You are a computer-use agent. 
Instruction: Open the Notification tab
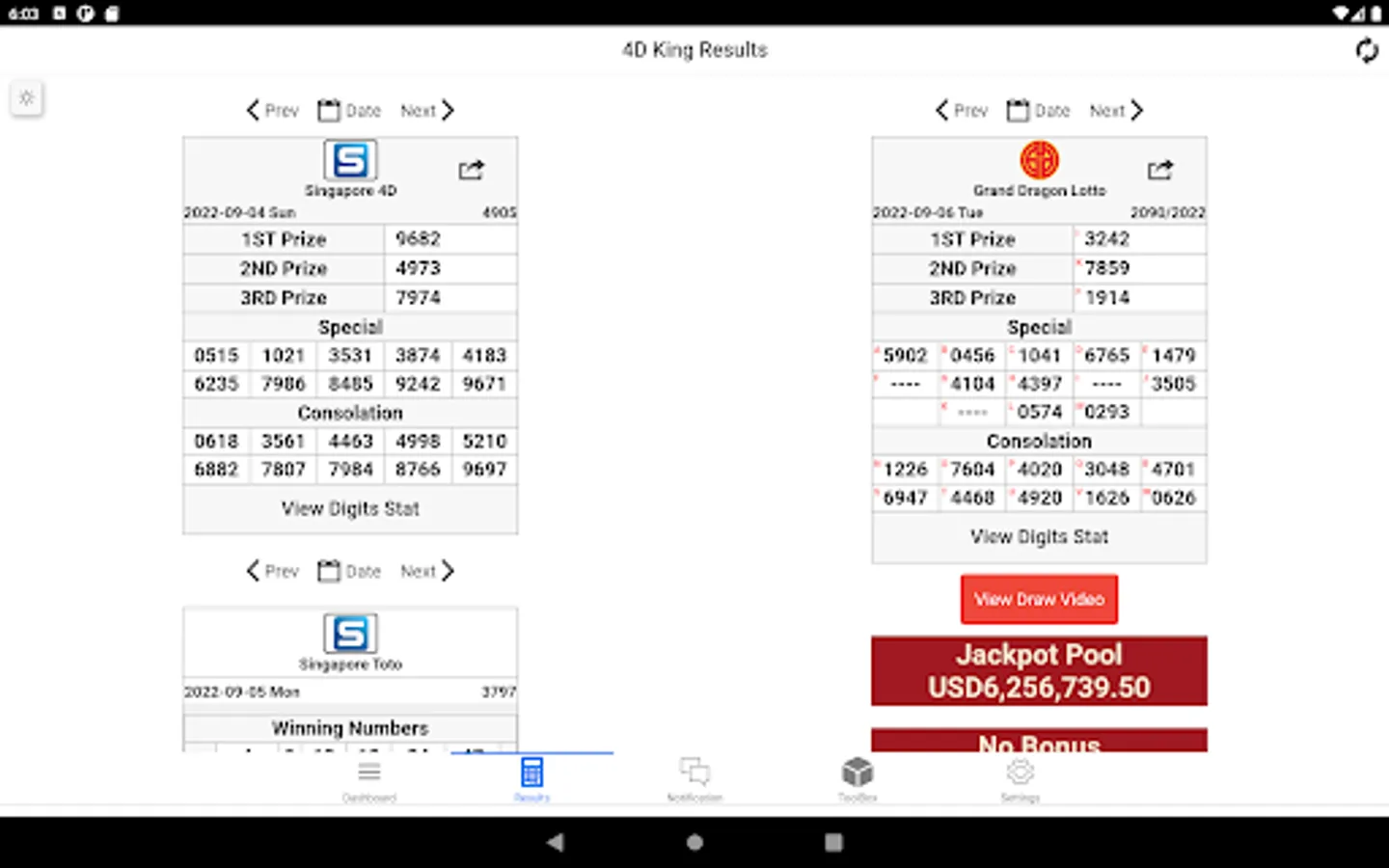[x=694, y=780]
